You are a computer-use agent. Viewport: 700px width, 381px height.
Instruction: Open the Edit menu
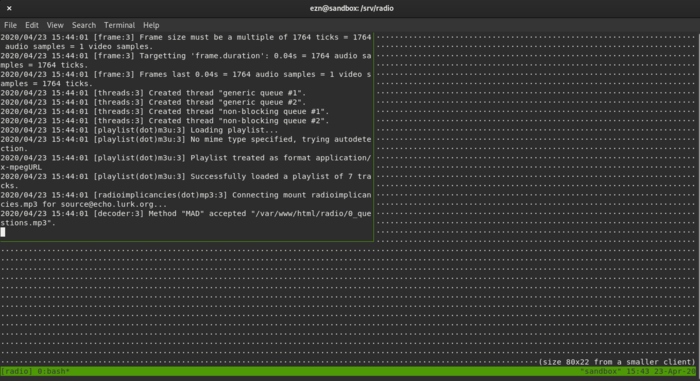pyautogui.click(x=31, y=25)
